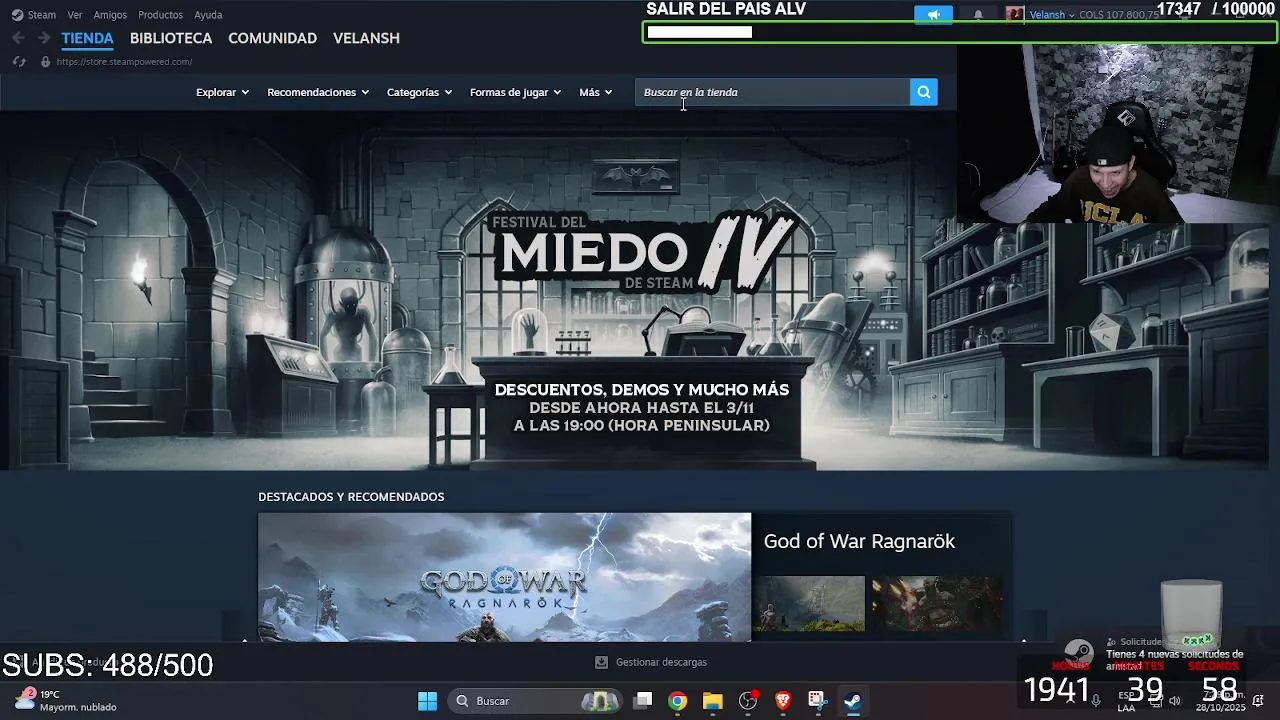Open the weather widget showing 19°C
This screenshot has height=720, width=1280.
(66, 700)
